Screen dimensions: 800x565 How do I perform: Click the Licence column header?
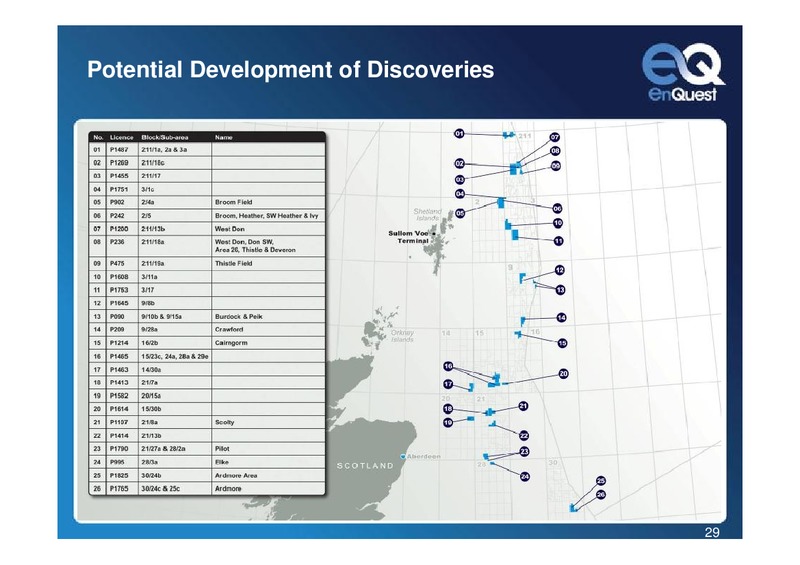121,137
